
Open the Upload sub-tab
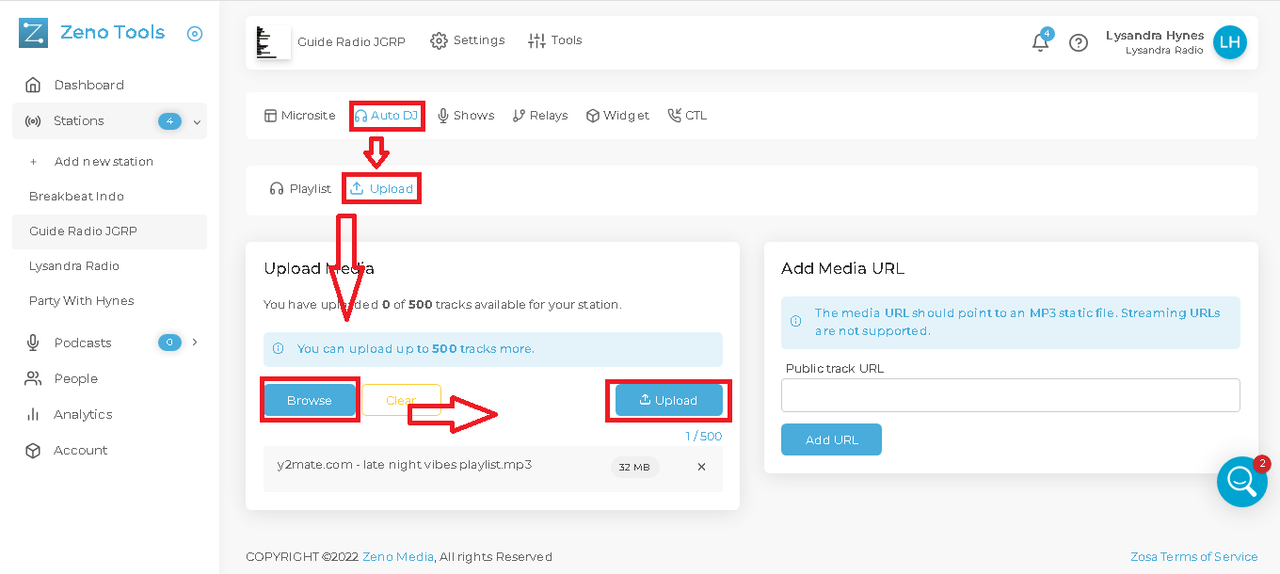click(x=381, y=189)
